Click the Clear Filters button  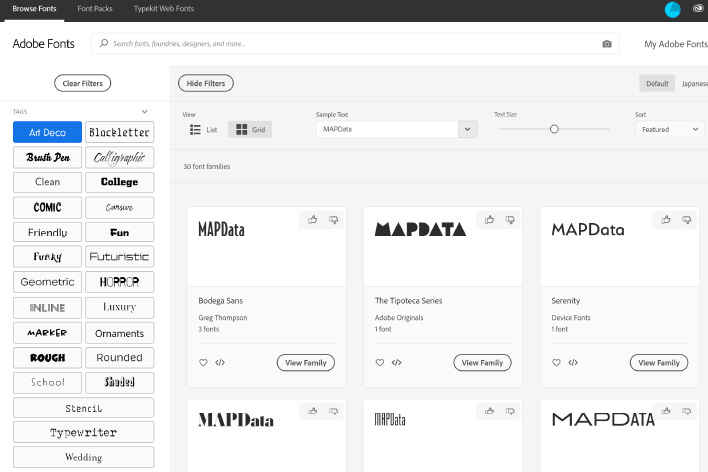83,83
